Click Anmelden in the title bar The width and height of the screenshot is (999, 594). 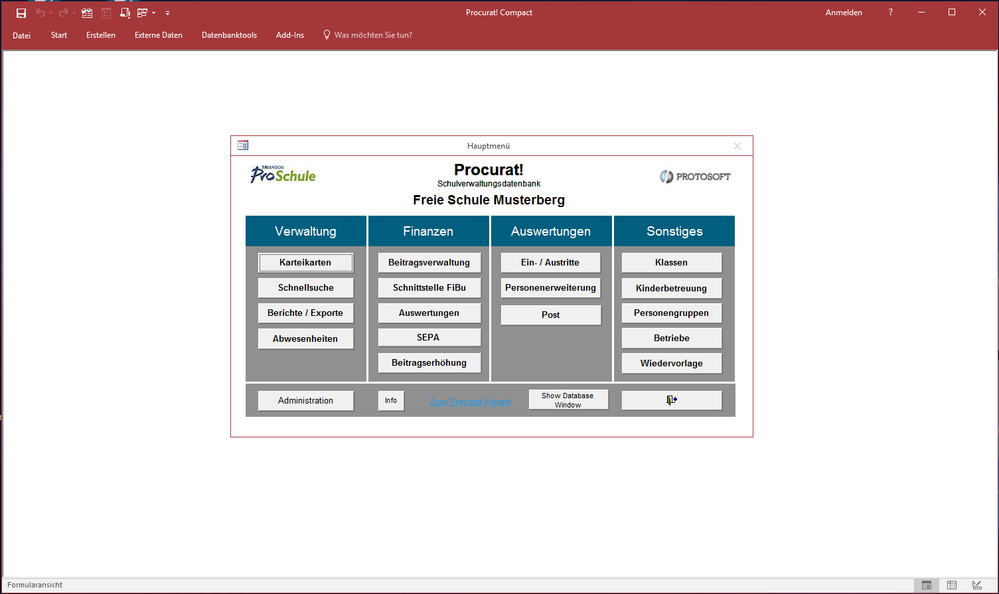(x=844, y=12)
